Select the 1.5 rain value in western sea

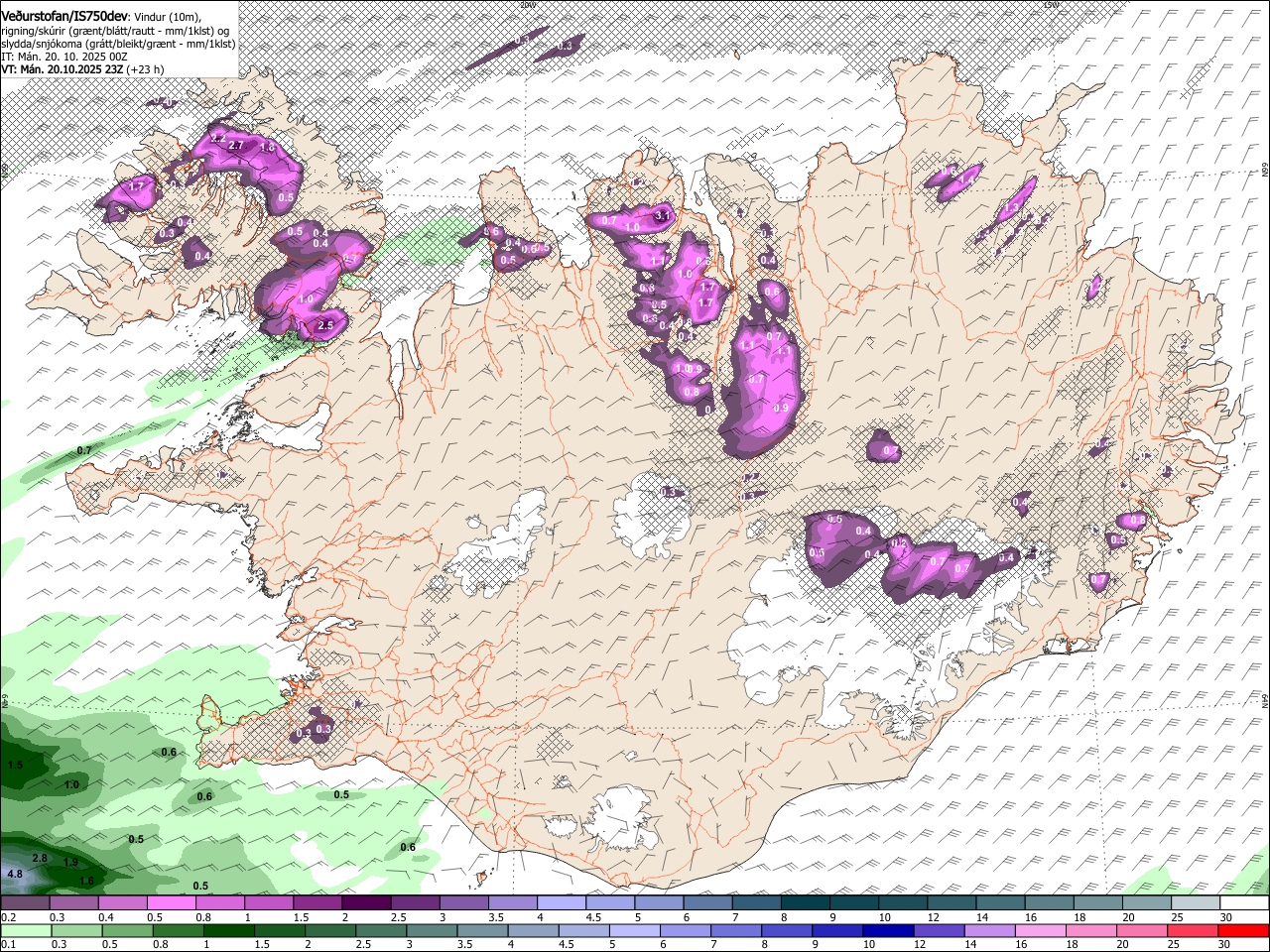(15, 766)
